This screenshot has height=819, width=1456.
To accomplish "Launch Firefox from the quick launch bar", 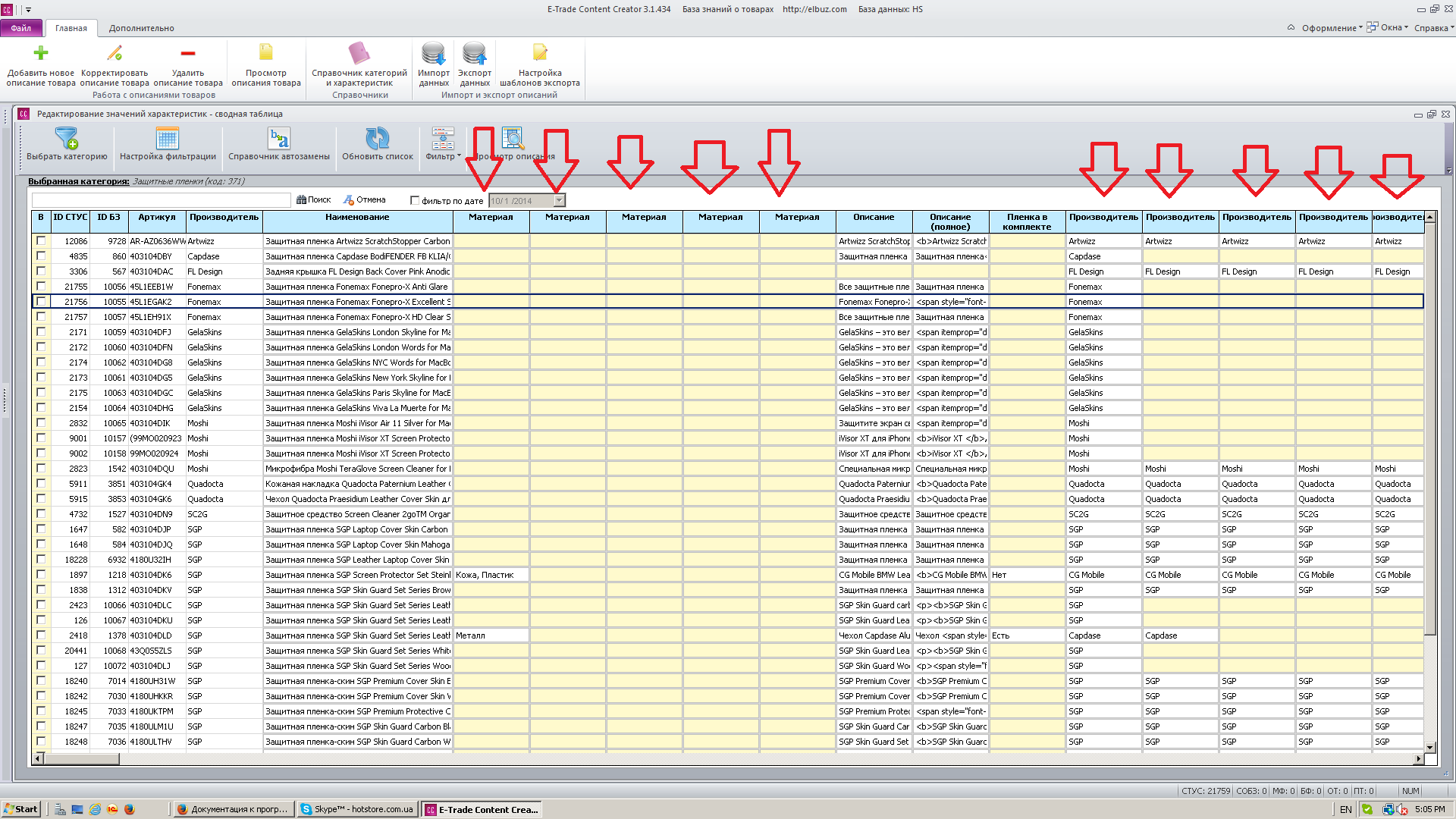I will (130, 809).
